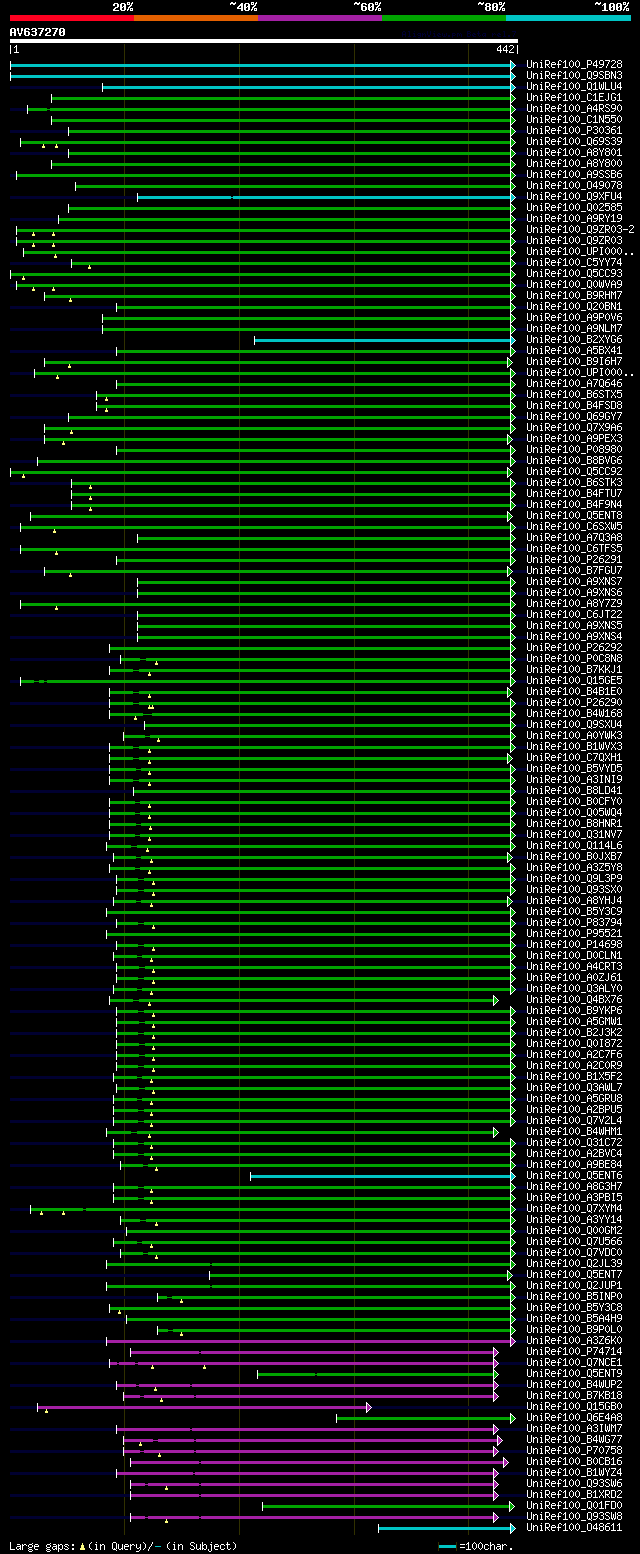Click label UniRef100_B9YKP6

coord(574,1011)
